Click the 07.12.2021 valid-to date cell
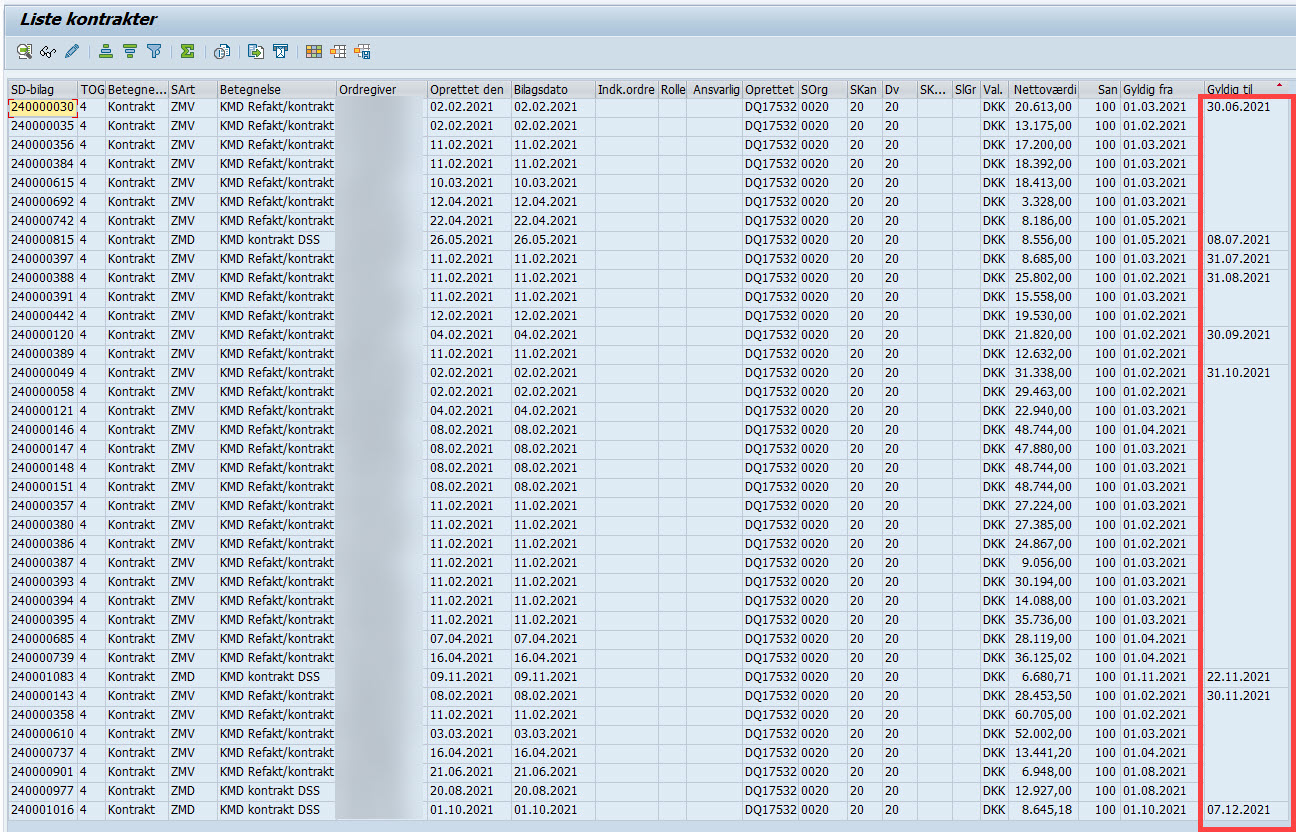The width and height of the screenshot is (1296, 832). [1238, 810]
